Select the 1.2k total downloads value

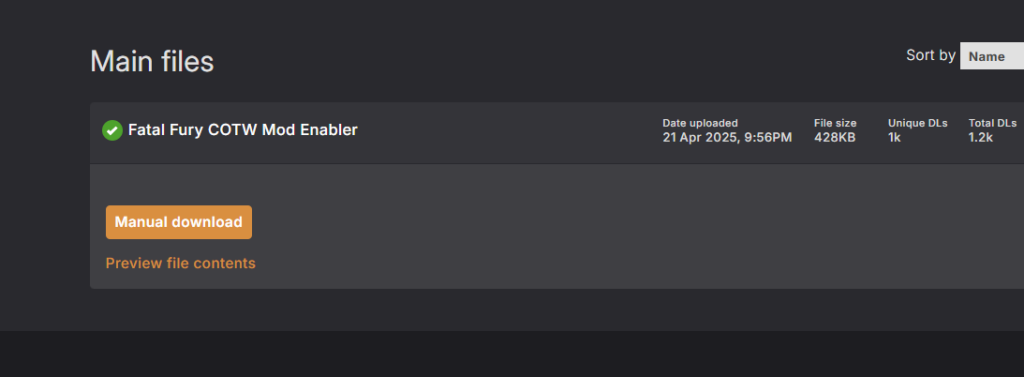(981, 137)
